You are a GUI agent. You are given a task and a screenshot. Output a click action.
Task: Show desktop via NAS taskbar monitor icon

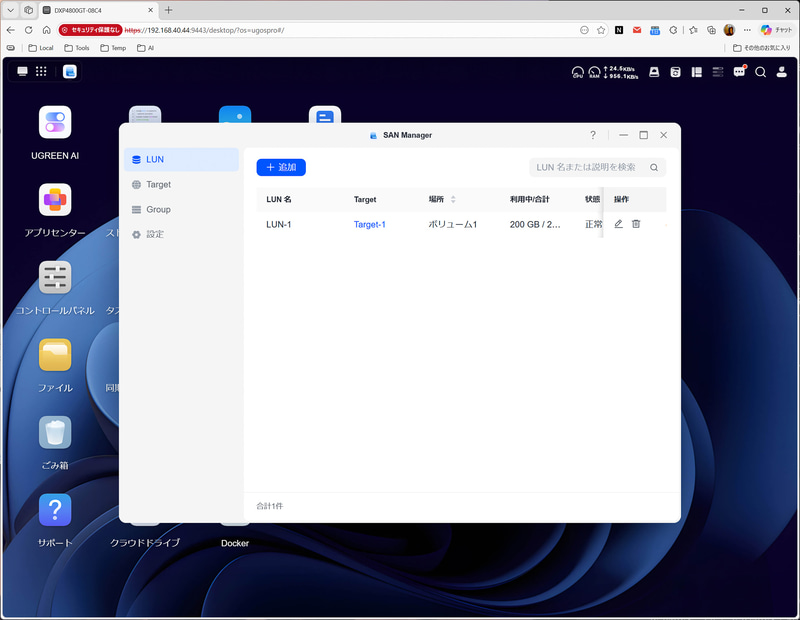(22, 71)
